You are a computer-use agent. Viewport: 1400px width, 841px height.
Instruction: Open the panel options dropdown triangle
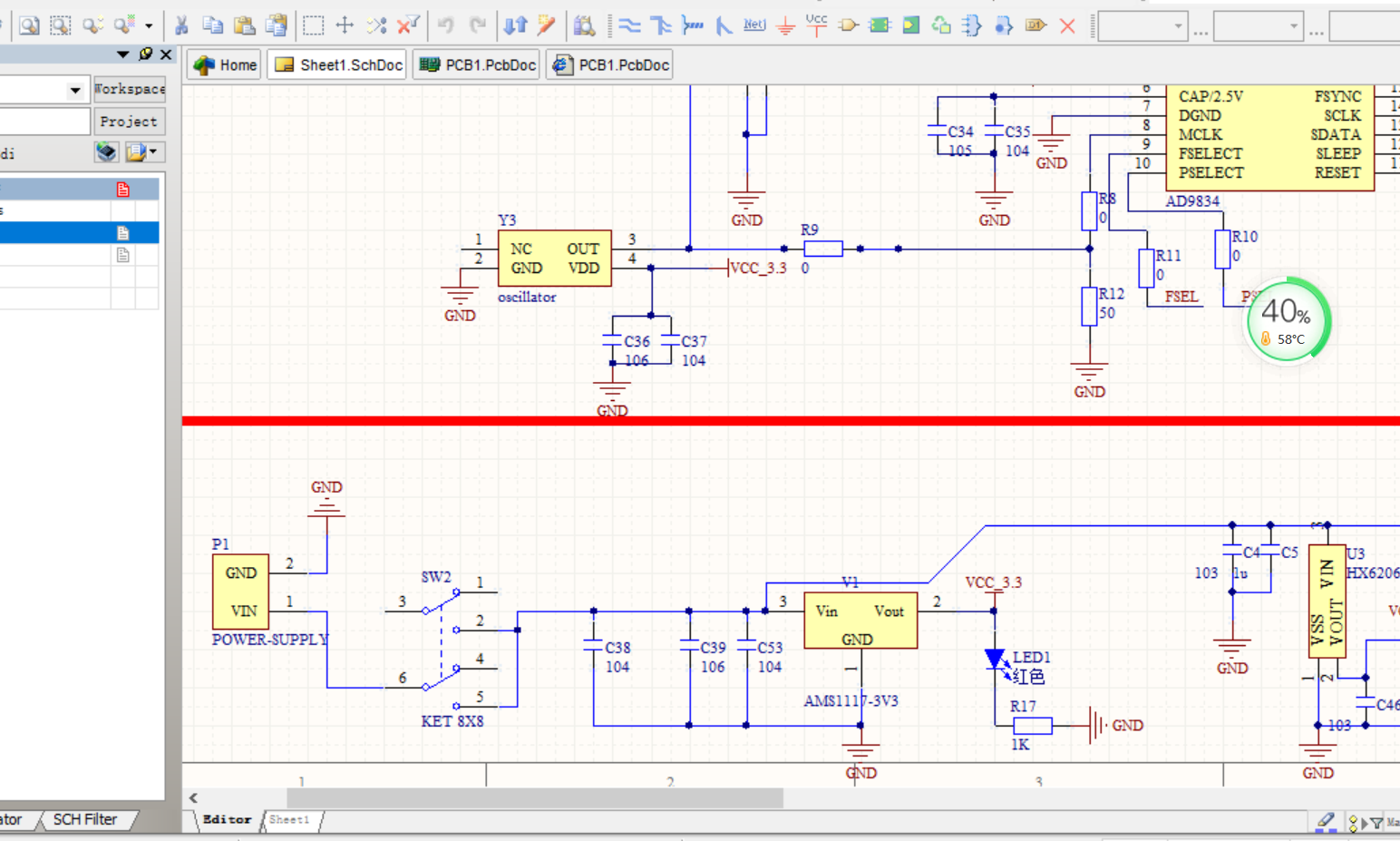(123, 54)
